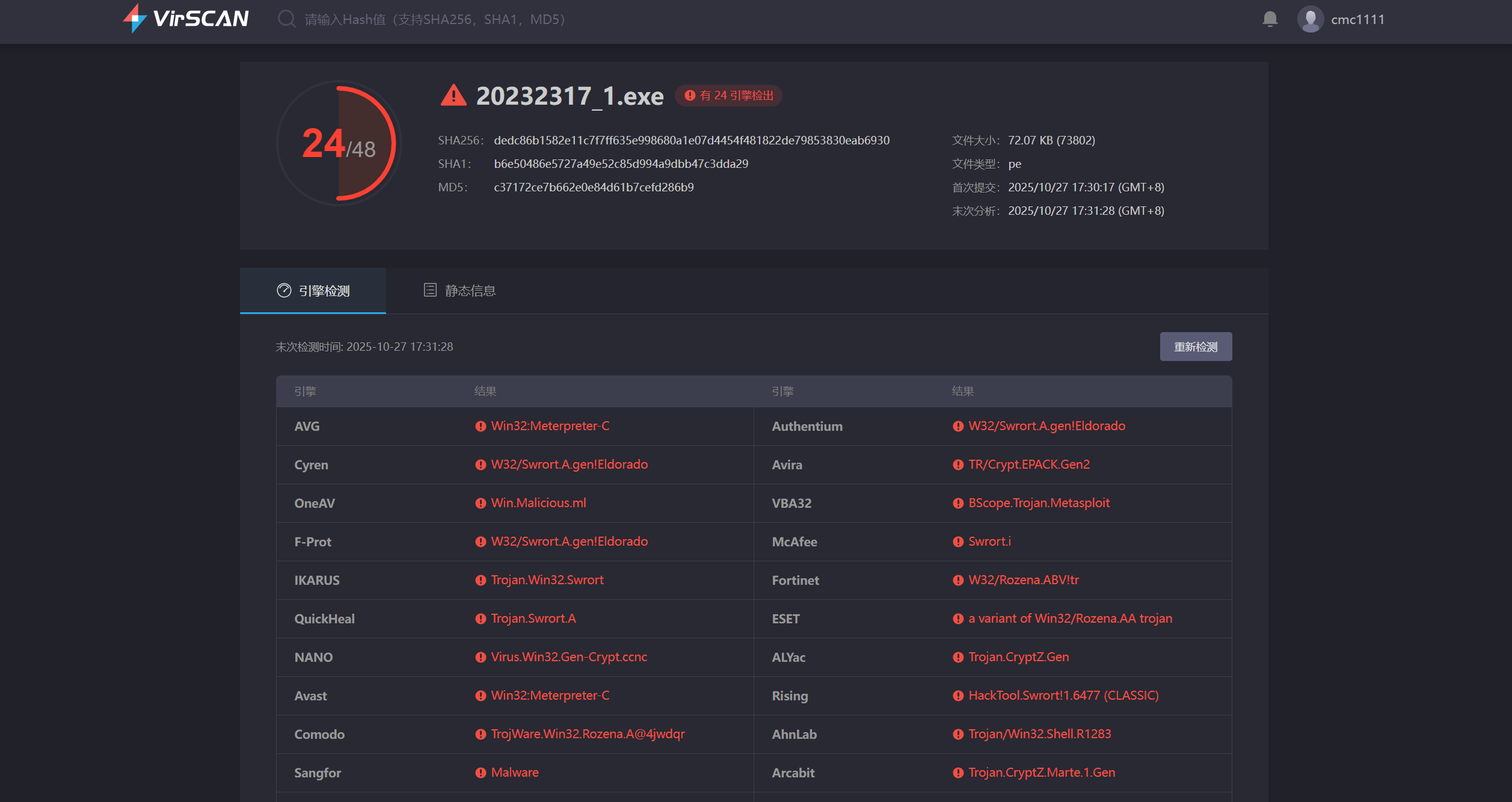
Task: Click the alert icon beside Malware result
Action: click(481, 773)
